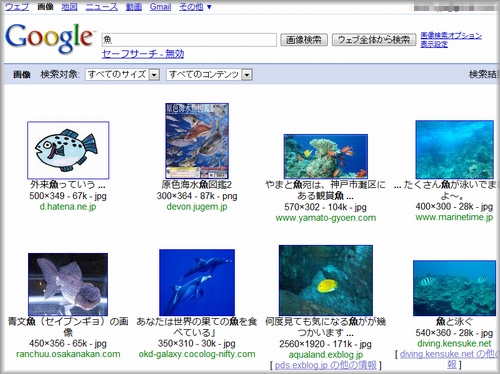The height and width of the screenshot is (374, 500).
Task: Open the 青文魚 goldfish thumbnail
Action: (68, 284)
